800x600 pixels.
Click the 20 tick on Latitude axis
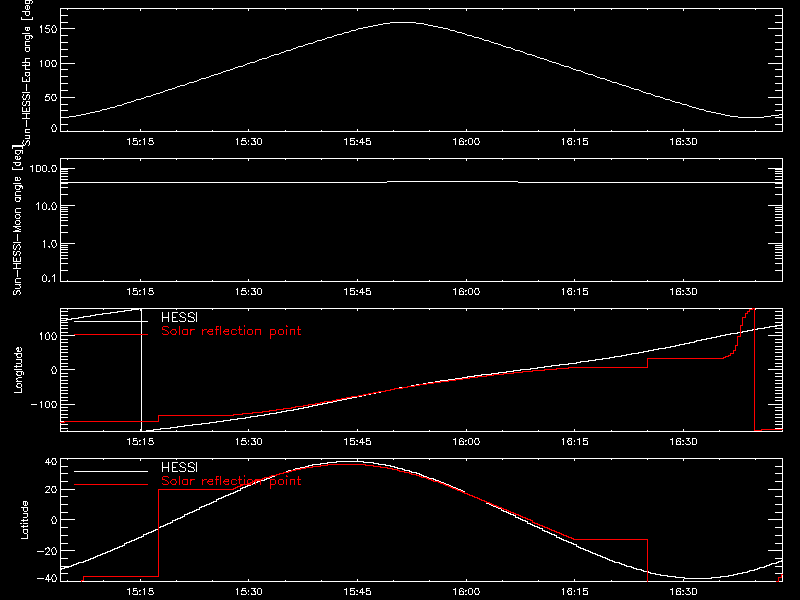[x=52, y=490]
